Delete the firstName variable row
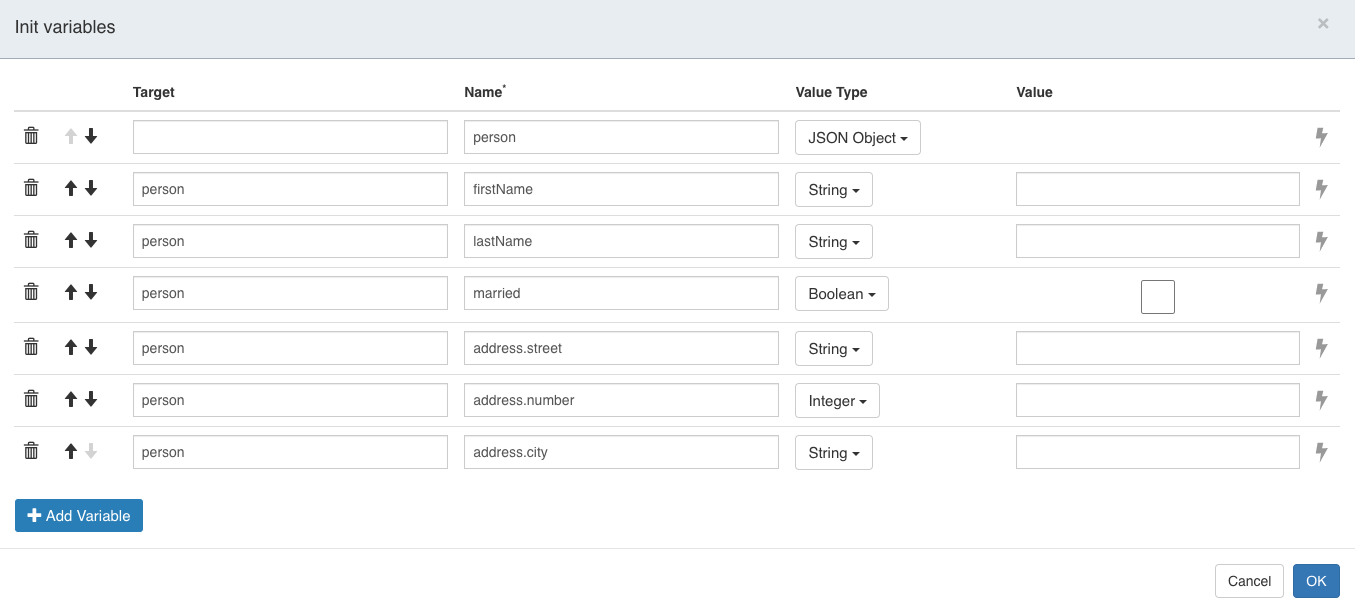 click(31, 187)
